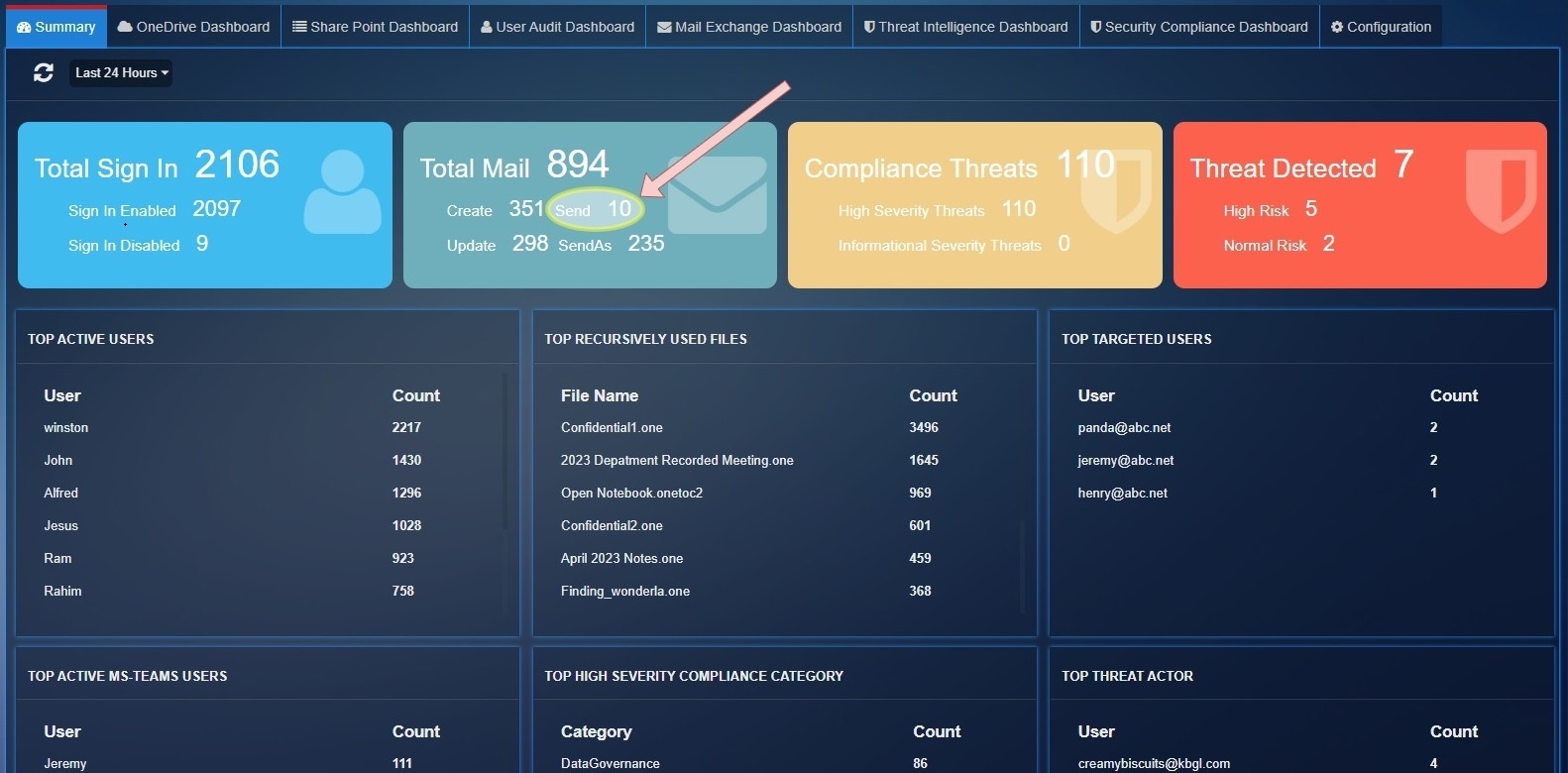Click targeted user panda@abc.net

(x=1124, y=428)
